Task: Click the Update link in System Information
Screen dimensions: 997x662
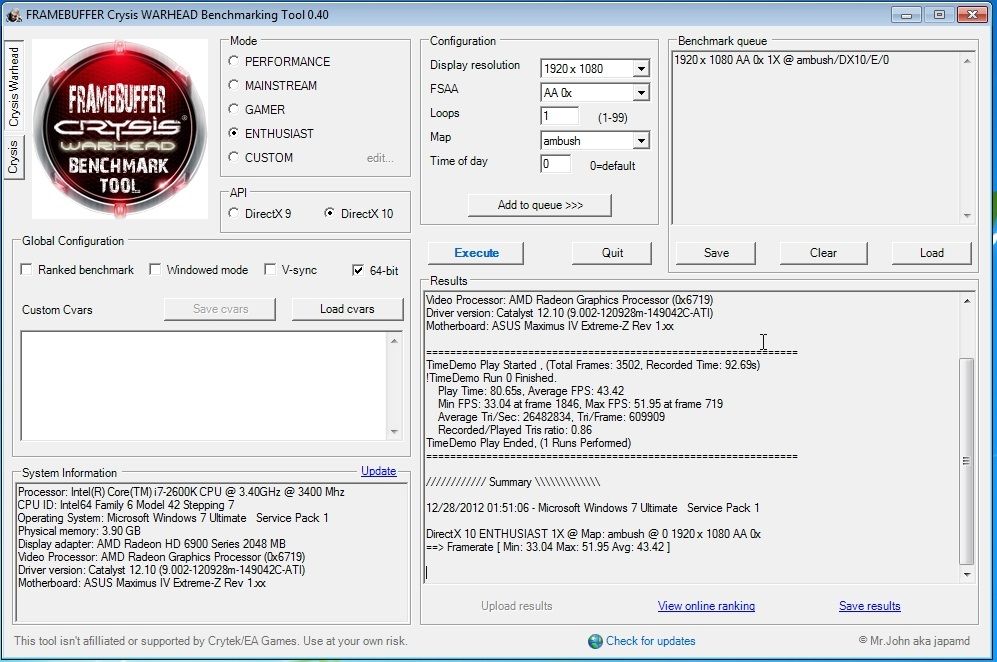Action: [x=378, y=471]
